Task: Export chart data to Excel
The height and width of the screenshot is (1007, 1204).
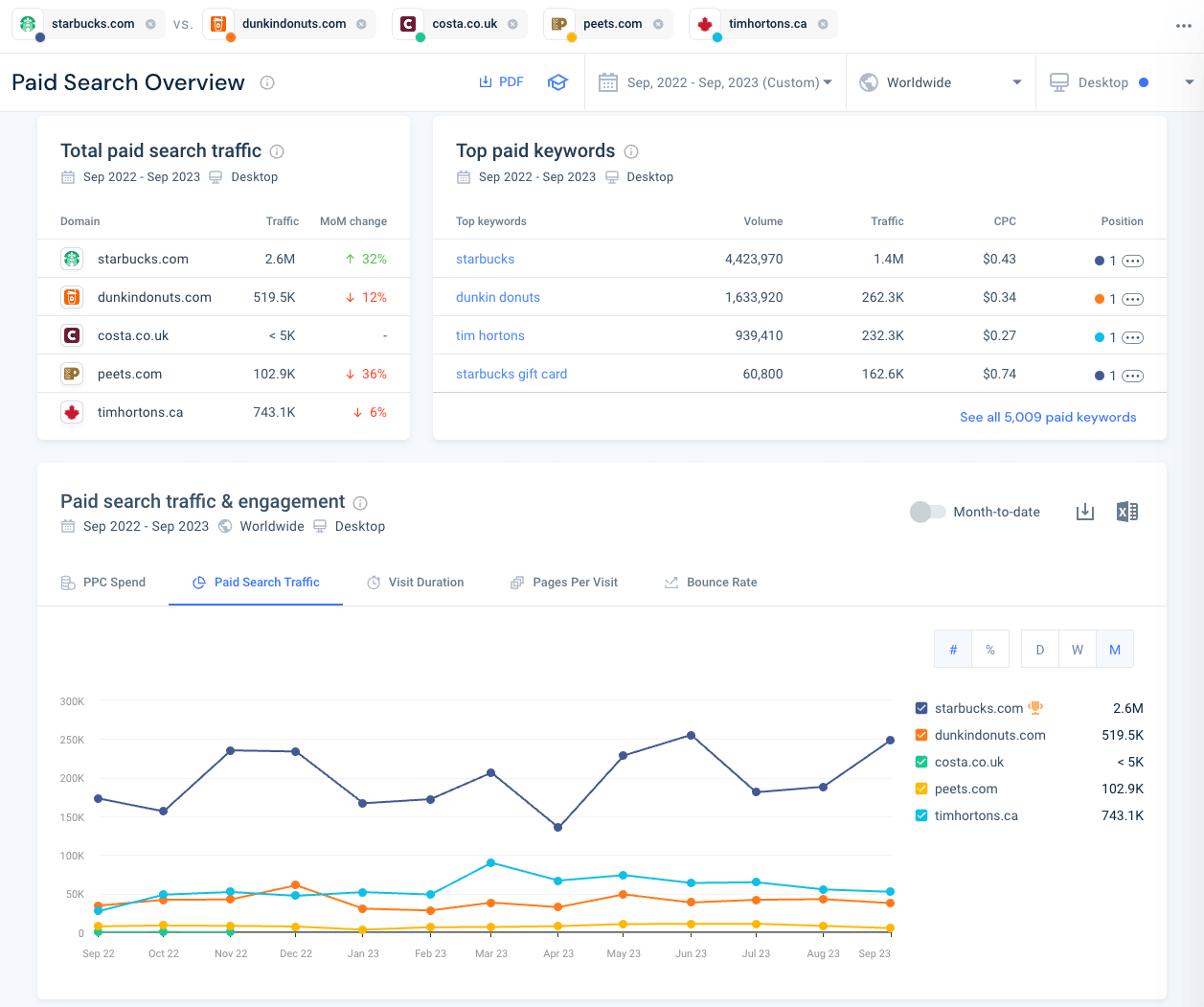Action: click(1127, 512)
